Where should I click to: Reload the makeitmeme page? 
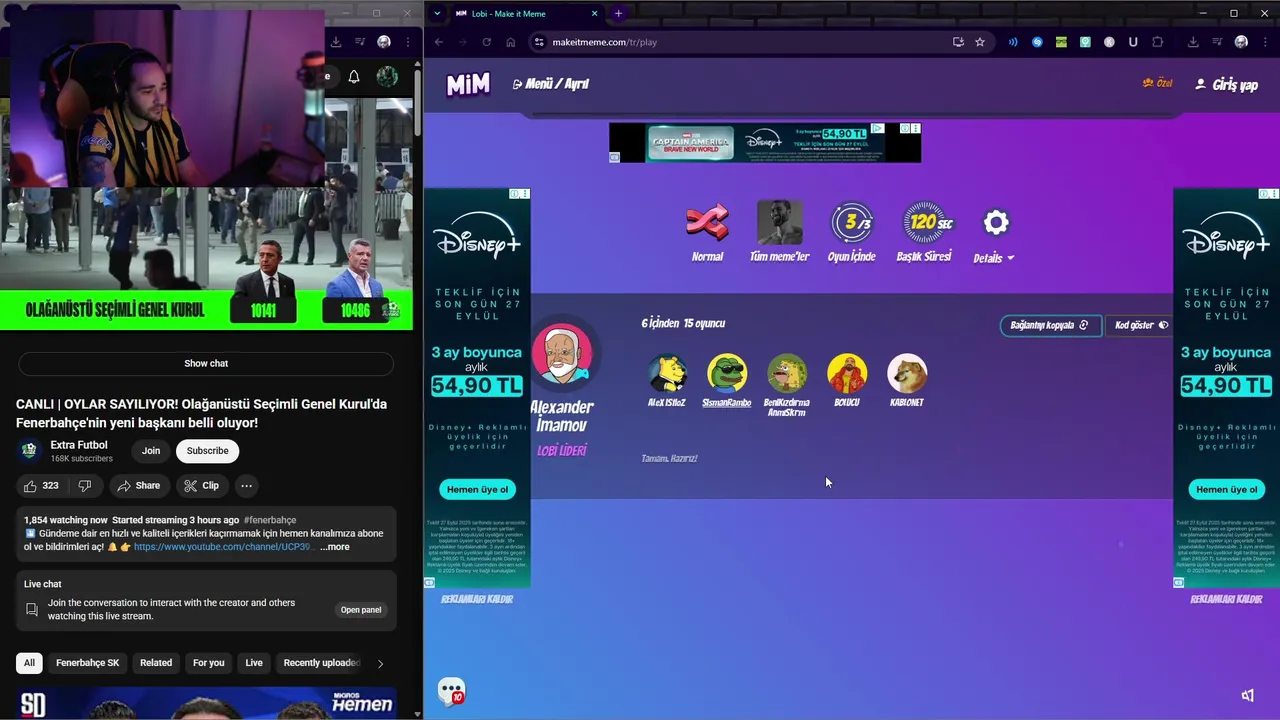coord(486,42)
